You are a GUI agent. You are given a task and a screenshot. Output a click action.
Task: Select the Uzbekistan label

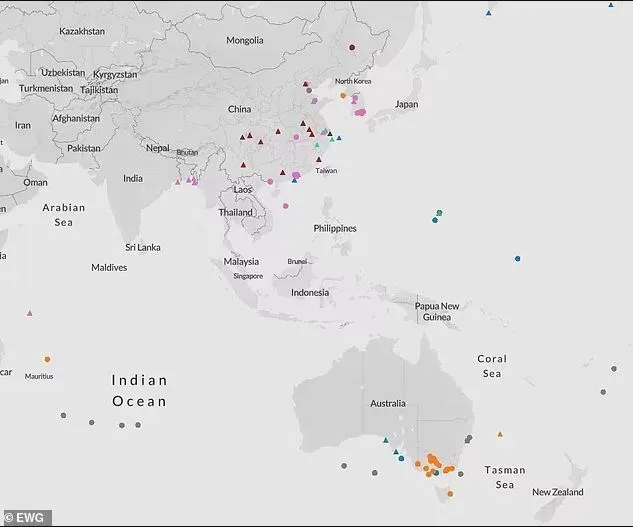tap(63, 73)
